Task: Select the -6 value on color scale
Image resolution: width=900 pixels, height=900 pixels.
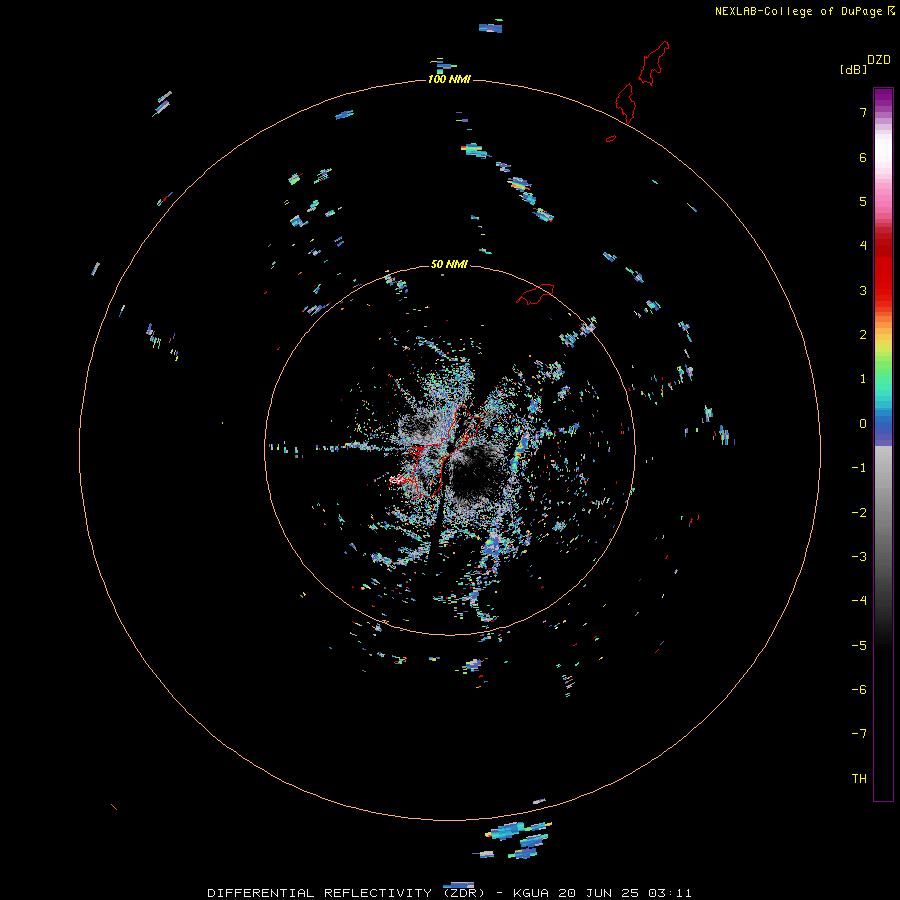Action: coord(859,690)
